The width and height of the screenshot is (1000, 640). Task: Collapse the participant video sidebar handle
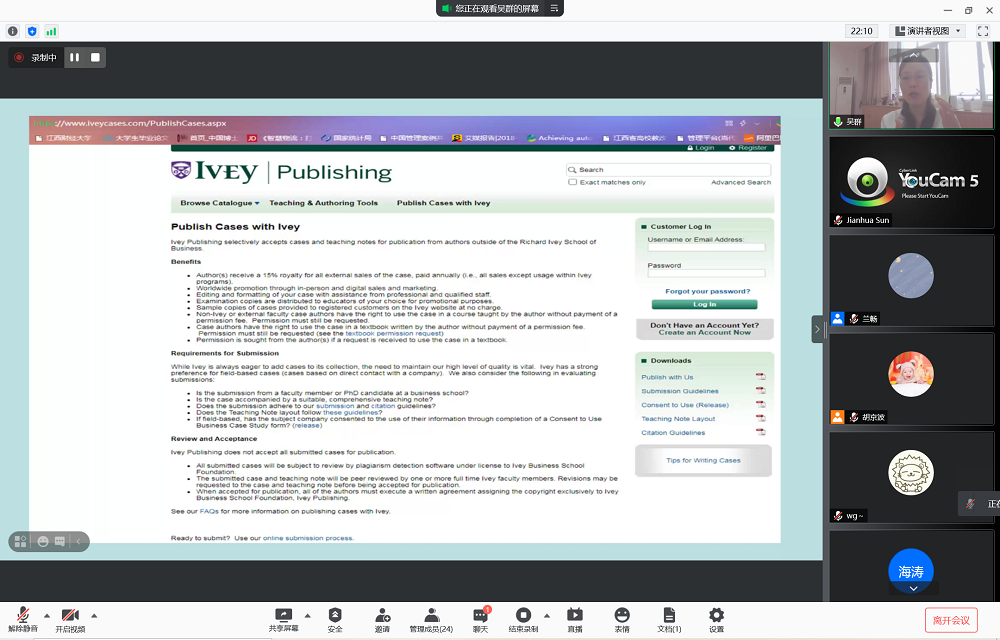point(818,329)
